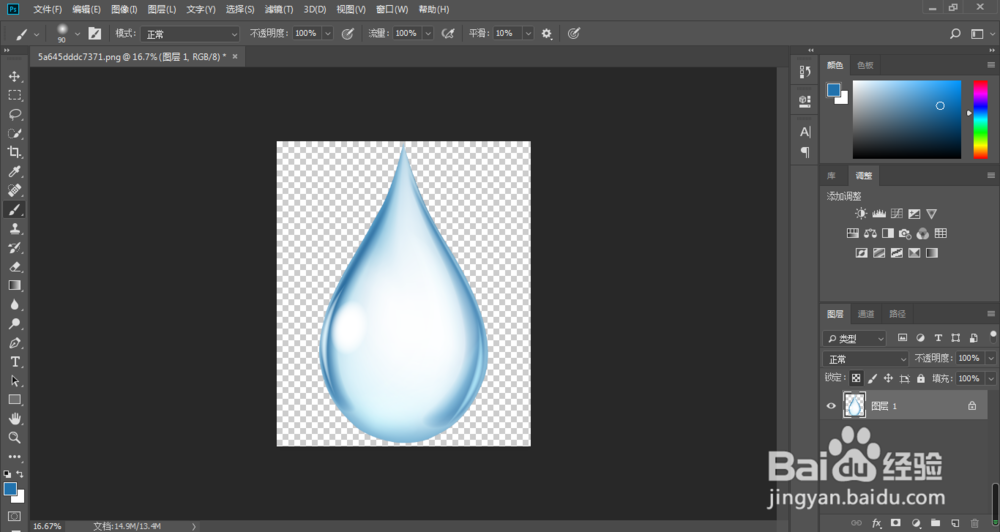Select the Brush tool in toolbar
This screenshot has width=1000, height=532.
15,209
